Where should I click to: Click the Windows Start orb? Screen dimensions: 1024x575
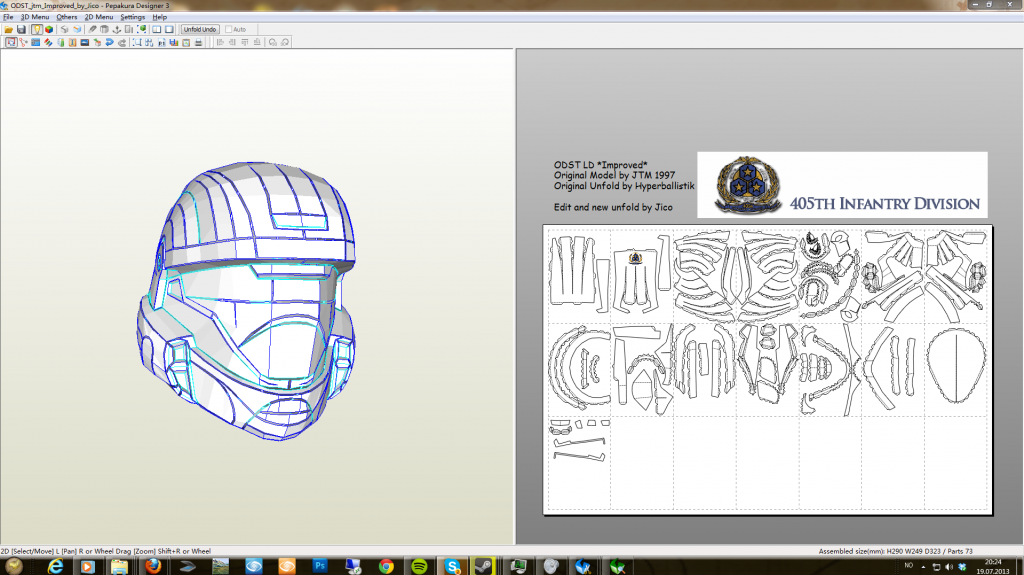[14, 566]
